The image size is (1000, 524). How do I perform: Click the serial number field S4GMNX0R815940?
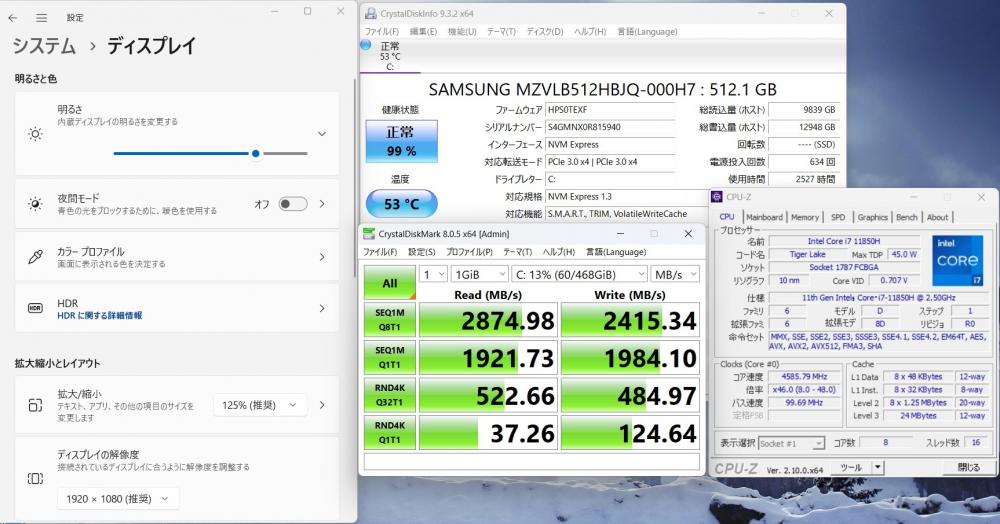click(610, 127)
